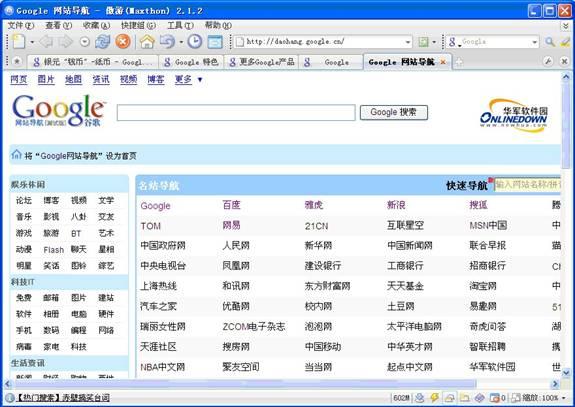The height and width of the screenshot is (407, 575).
Task: Click the popup blocker count icon
Action: coord(498,398)
